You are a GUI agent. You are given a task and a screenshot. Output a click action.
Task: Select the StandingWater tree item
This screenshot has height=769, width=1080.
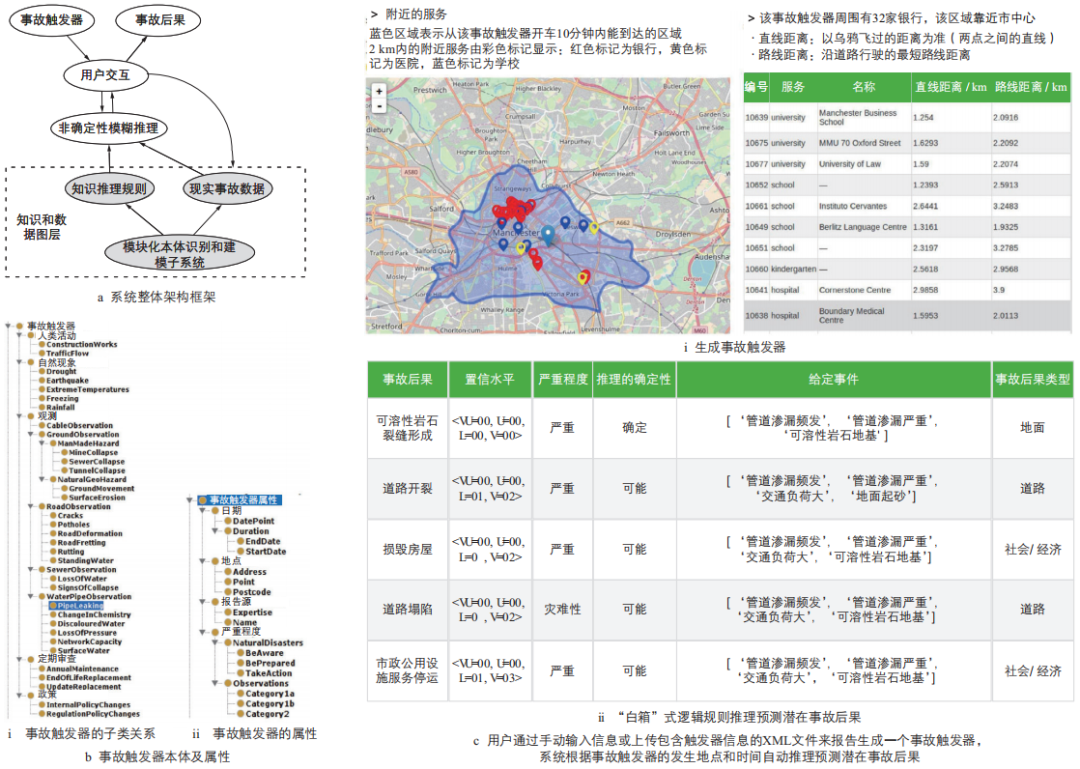(x=86, y=561)
